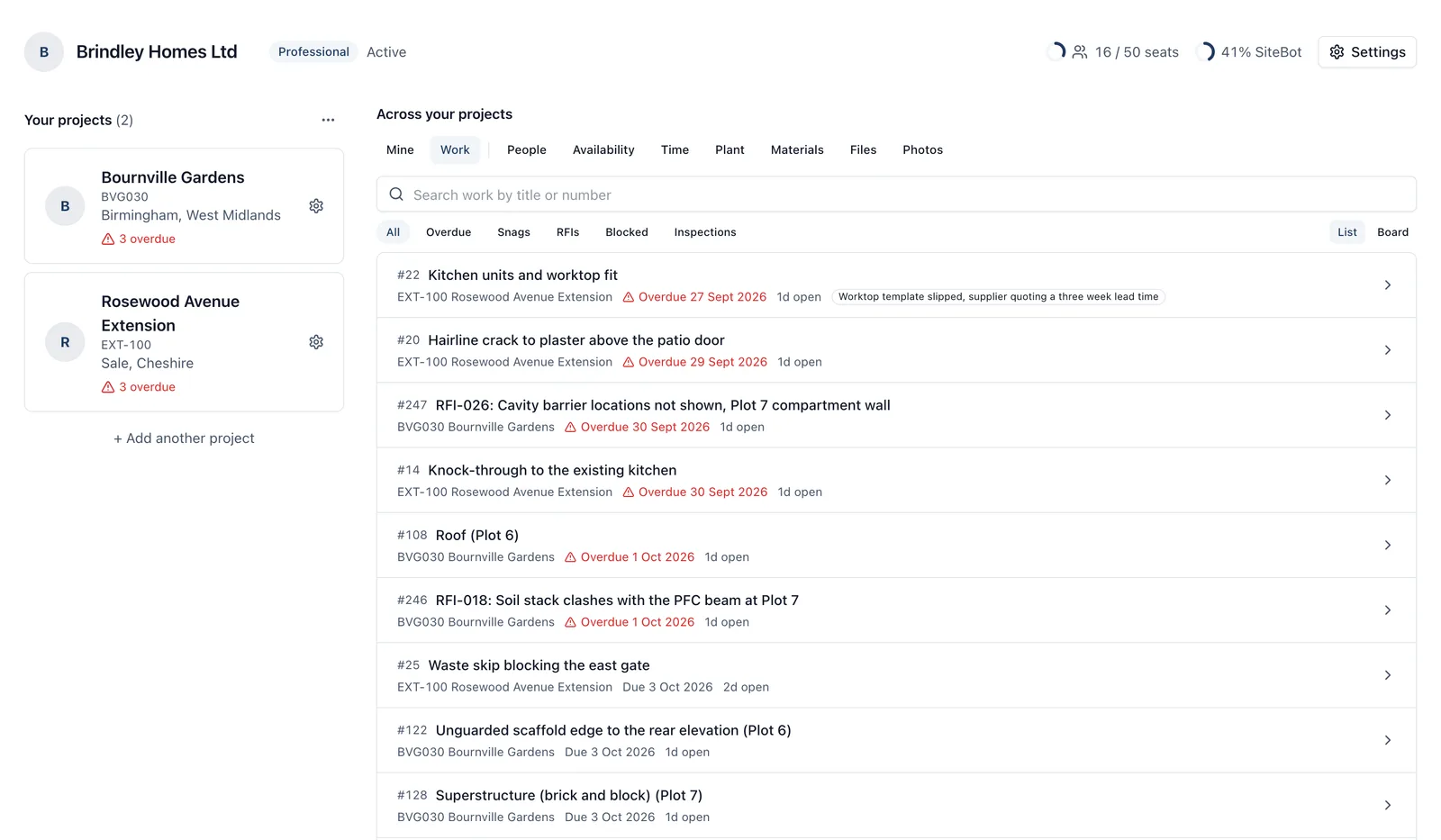1441x840 pixels.
Task: Click overdue warning icon on RFI-026 row
Action: point(570,428)
